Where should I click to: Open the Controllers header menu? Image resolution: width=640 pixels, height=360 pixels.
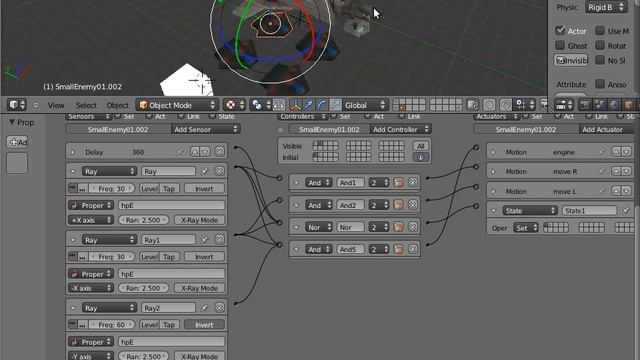click(302, 116)
